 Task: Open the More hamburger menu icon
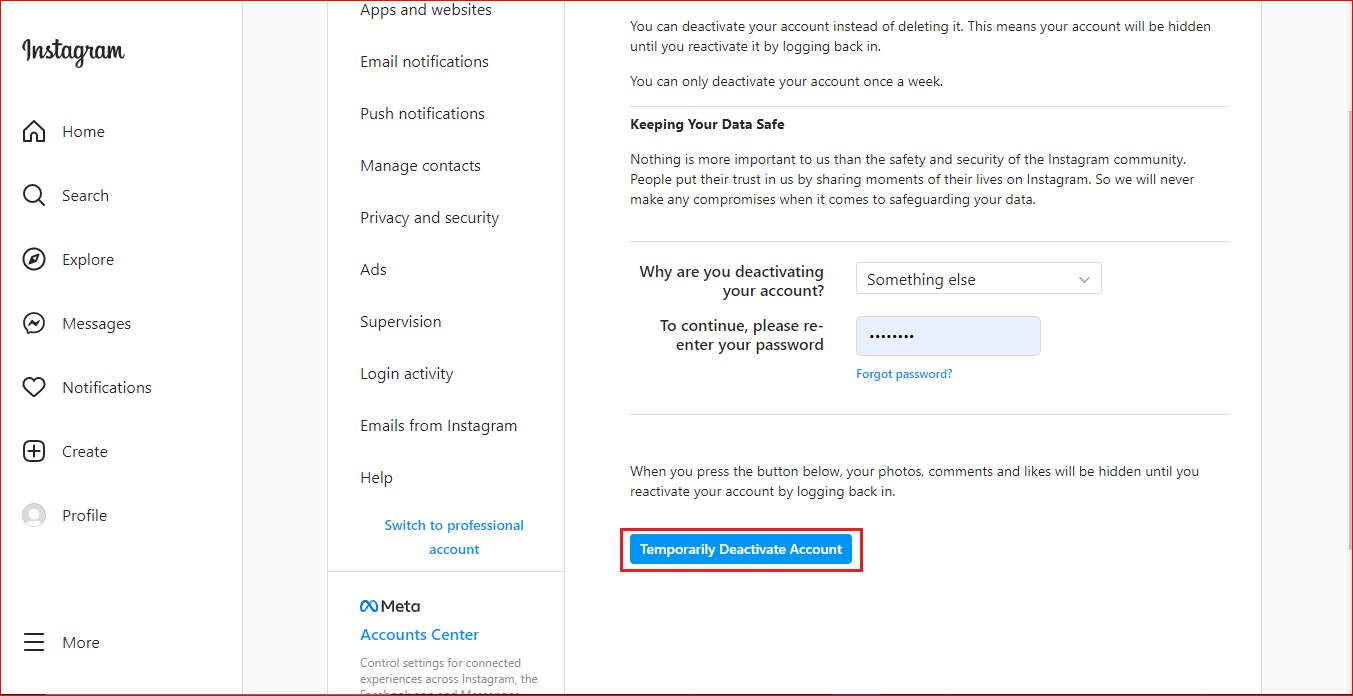coord(34,643)
